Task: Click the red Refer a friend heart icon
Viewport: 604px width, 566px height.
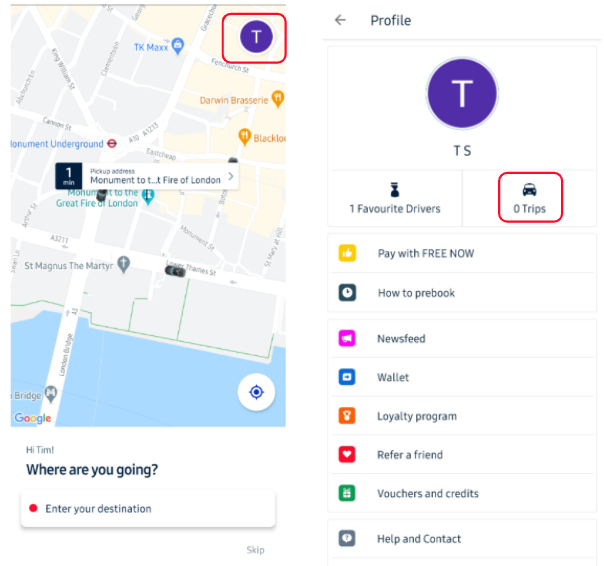Action: (347, 454)
